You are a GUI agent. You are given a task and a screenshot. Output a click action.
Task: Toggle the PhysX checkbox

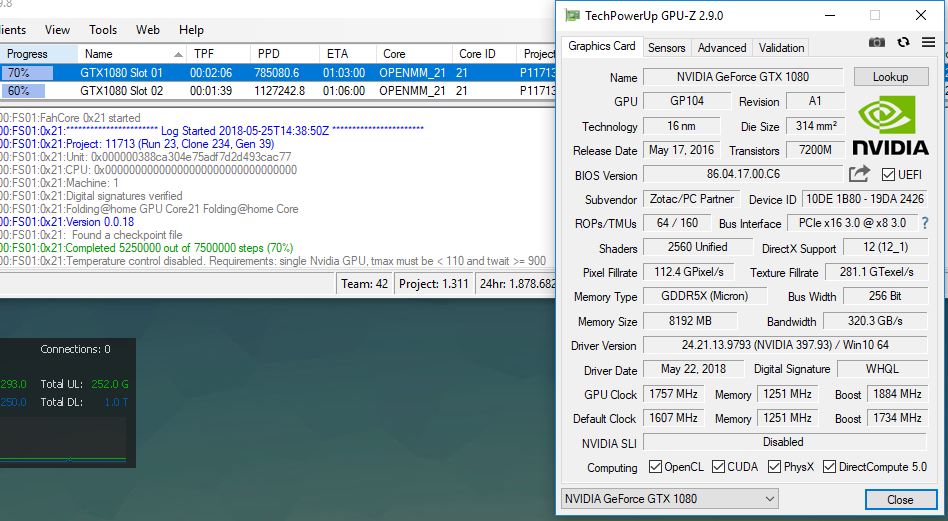coord(774,467)
